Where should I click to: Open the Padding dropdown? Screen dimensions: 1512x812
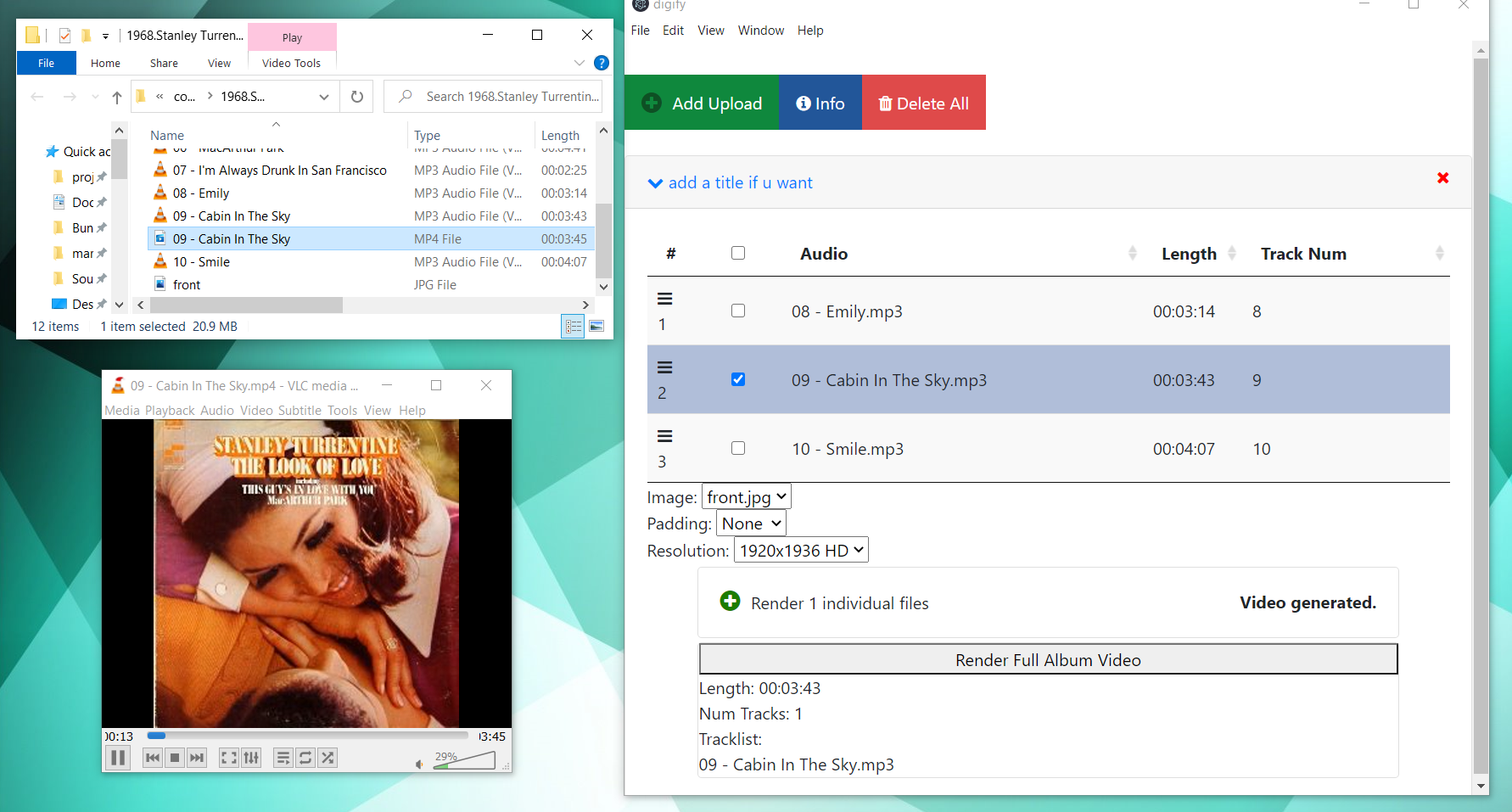[751, 524]
